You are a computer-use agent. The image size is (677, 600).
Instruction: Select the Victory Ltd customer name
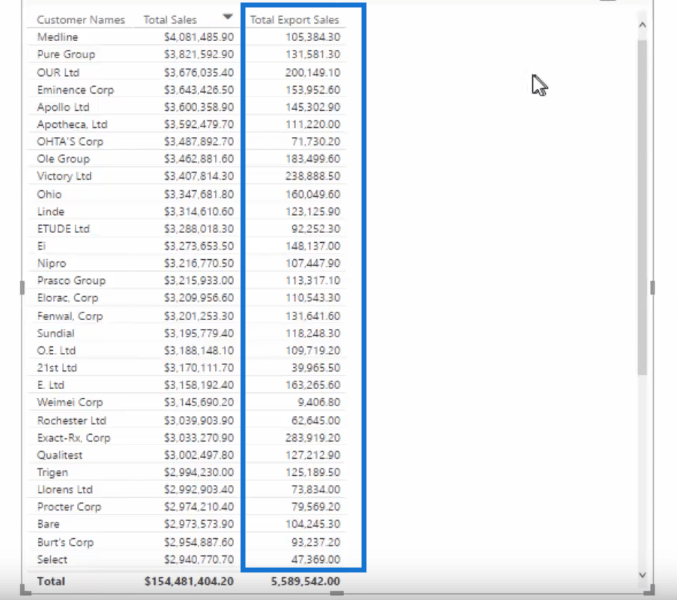point(64,176)
